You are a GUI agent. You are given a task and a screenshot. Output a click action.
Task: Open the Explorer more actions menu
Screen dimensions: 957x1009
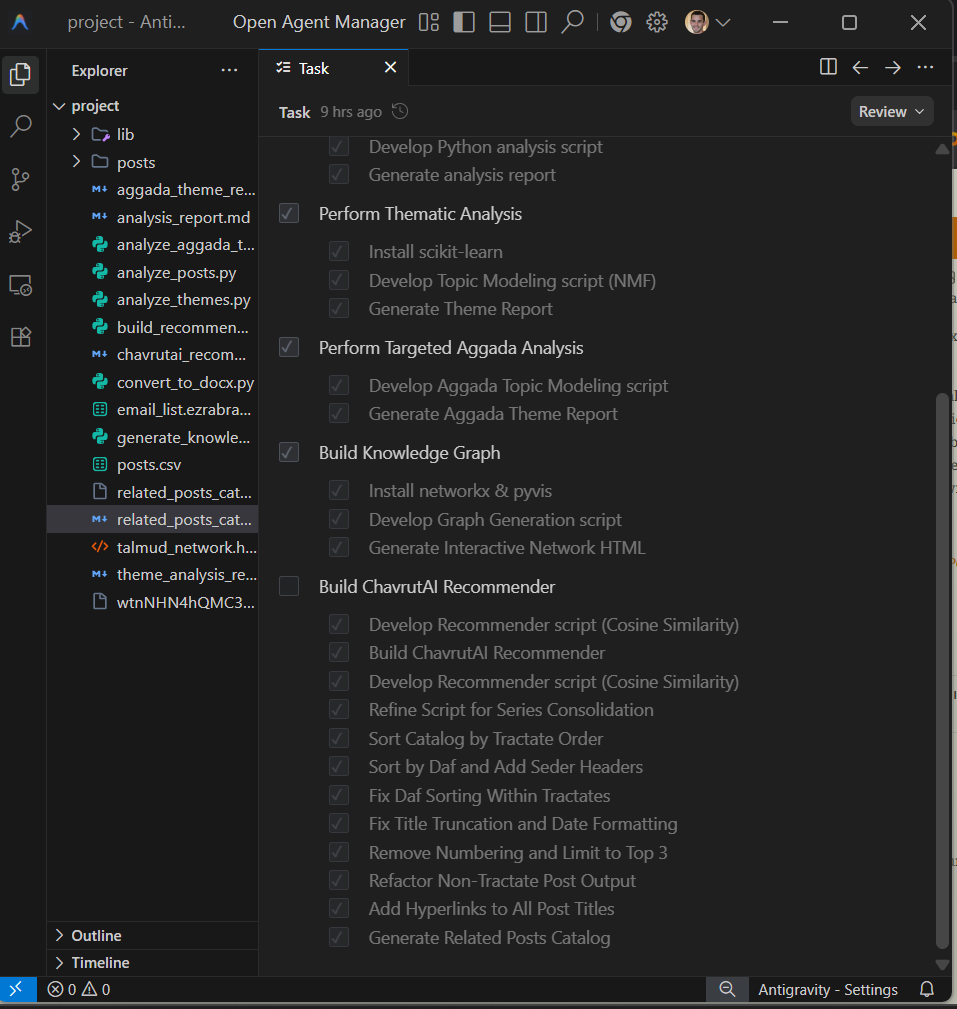tap(229, 71)
